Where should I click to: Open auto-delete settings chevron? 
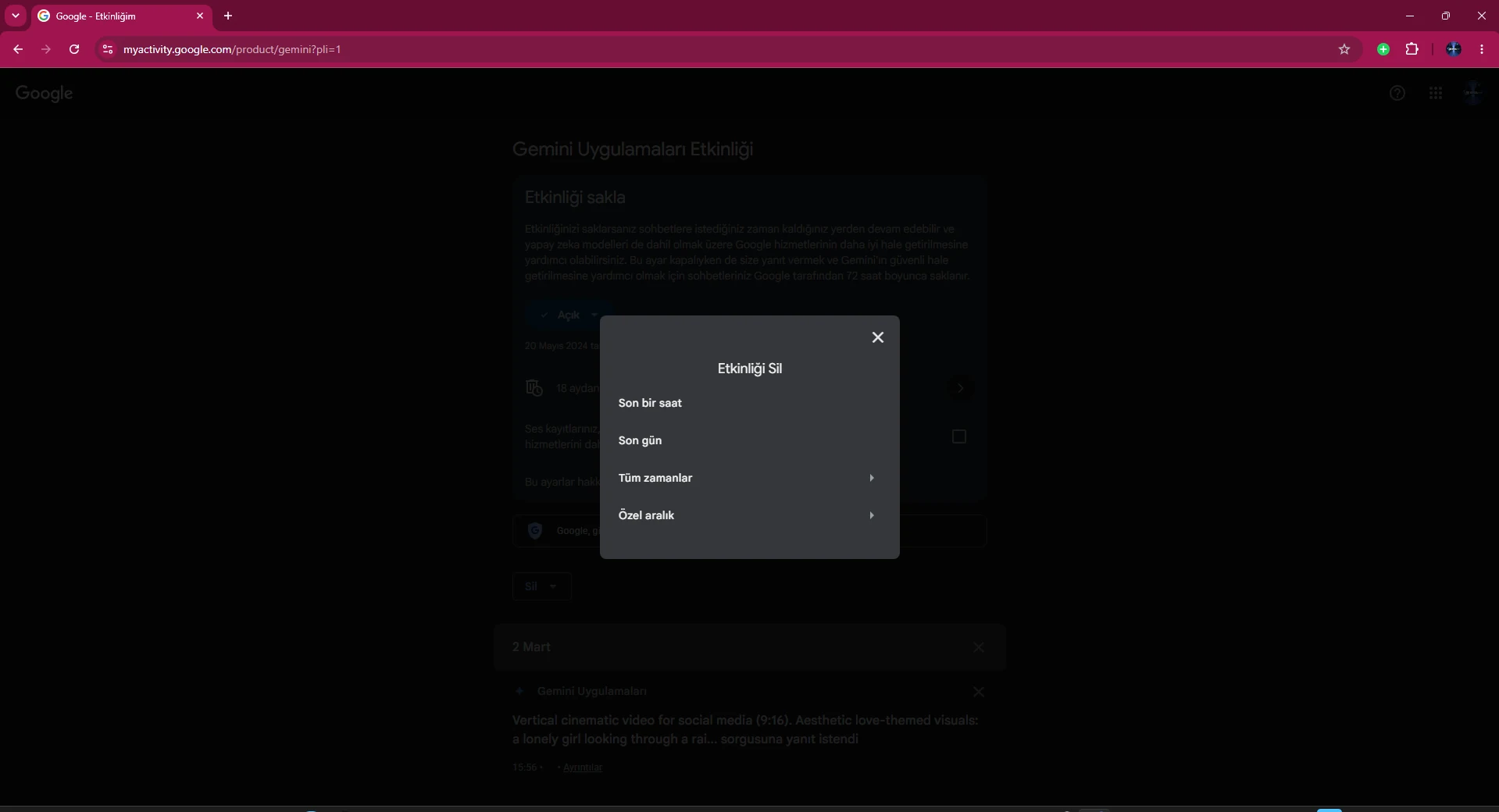click(x=961, y=388)
